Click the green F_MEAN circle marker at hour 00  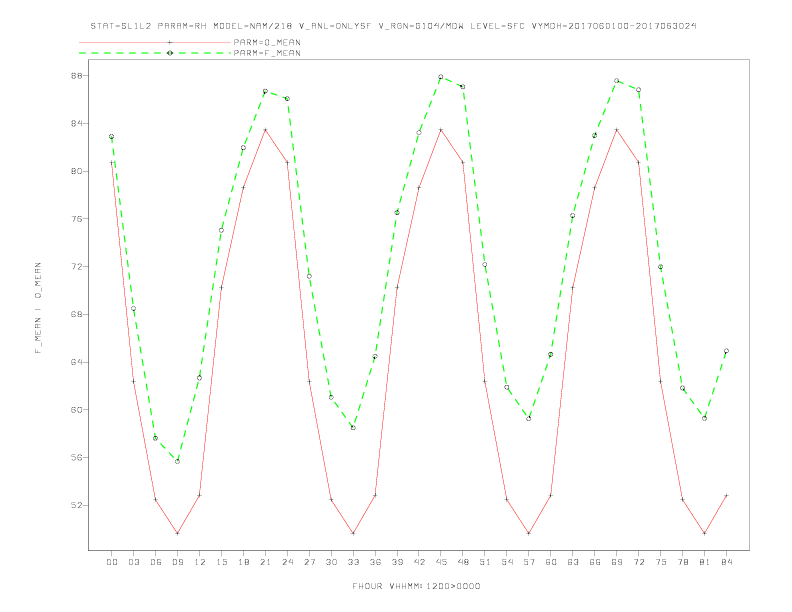(112, 136)
